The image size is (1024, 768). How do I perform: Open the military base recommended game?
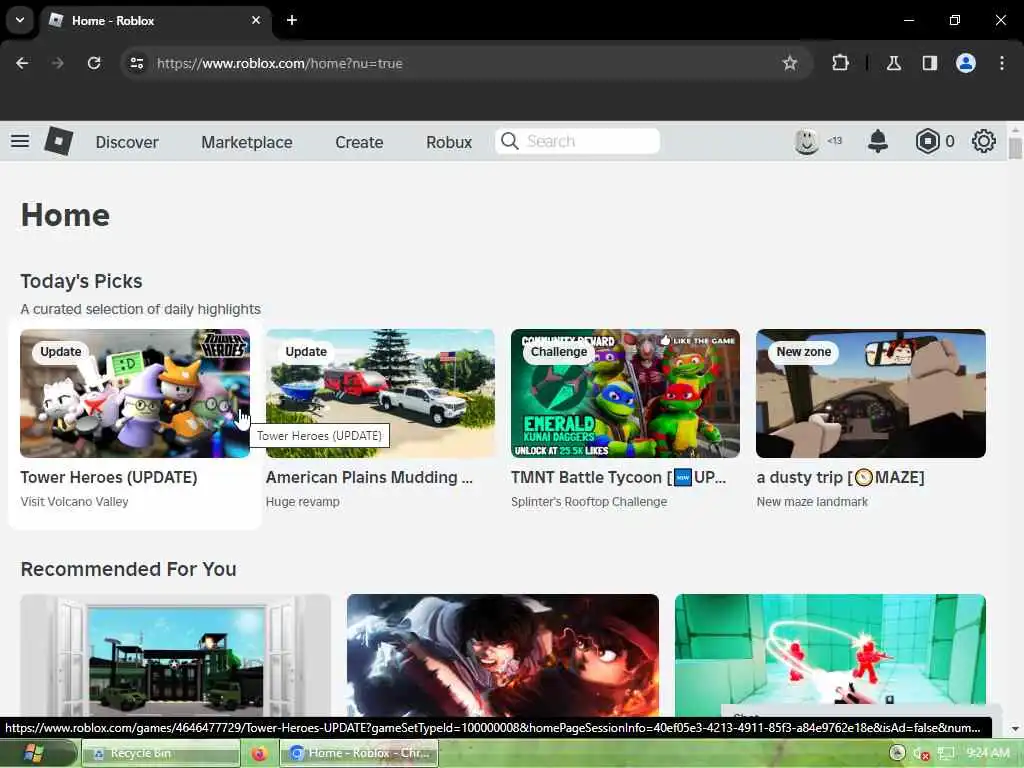pos(176,655)
